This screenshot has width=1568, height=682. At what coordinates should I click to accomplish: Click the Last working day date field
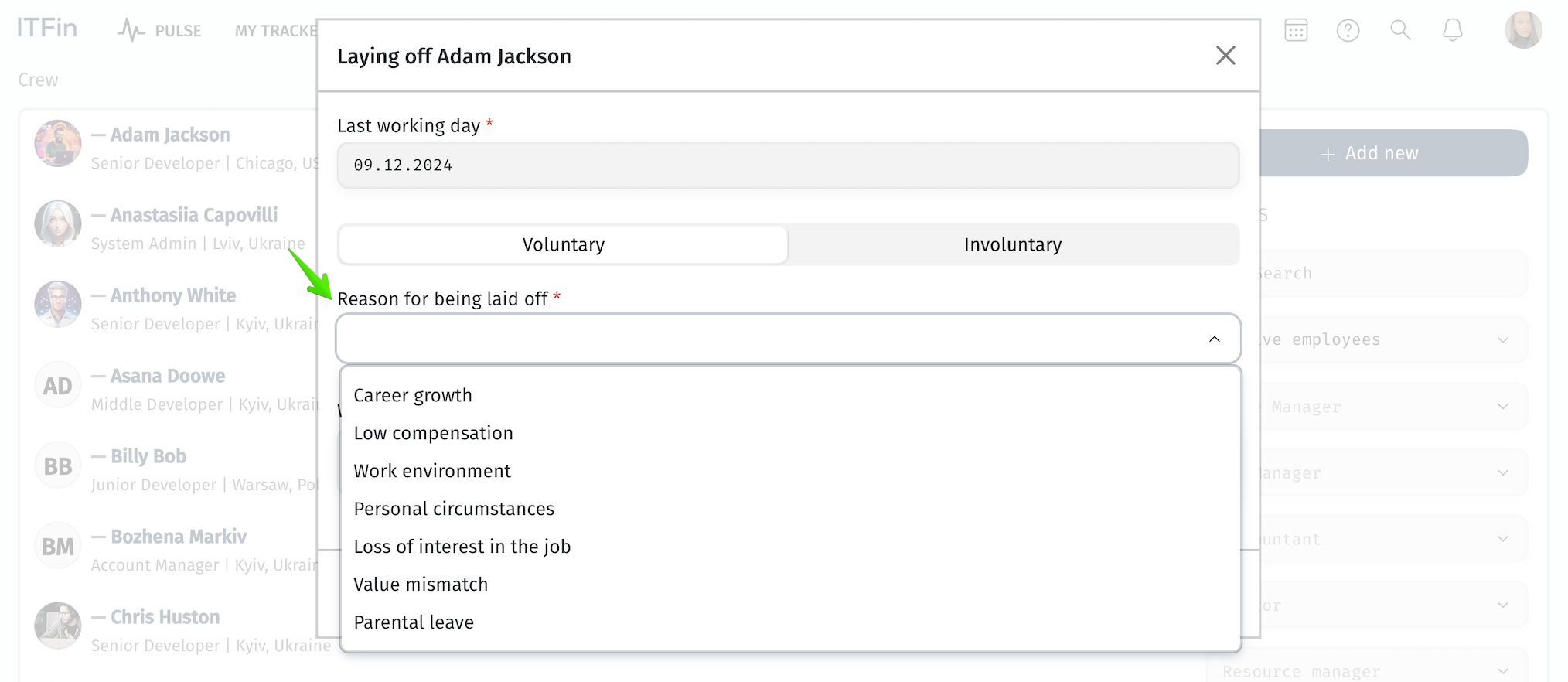coord(788,165)
